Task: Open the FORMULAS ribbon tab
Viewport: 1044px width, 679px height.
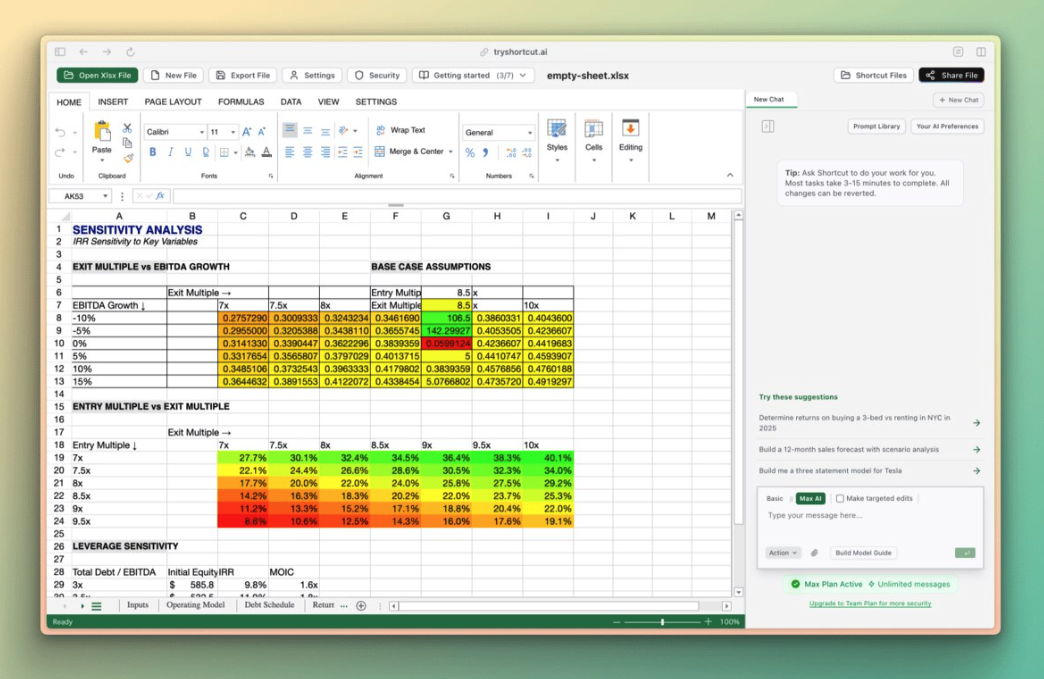Action: tap(241, 102)
